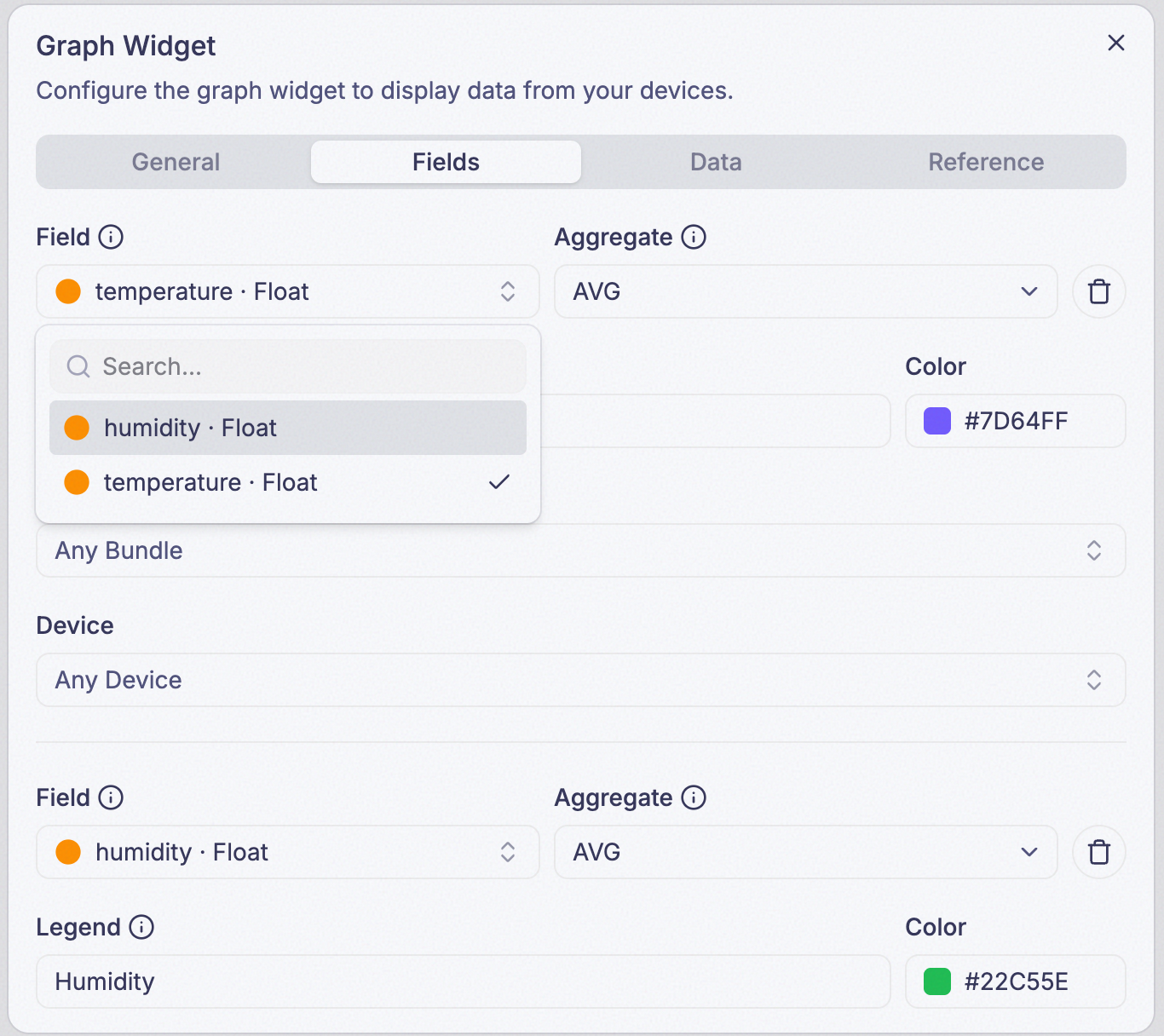Click info icon beside first Field label

[111, 237]
